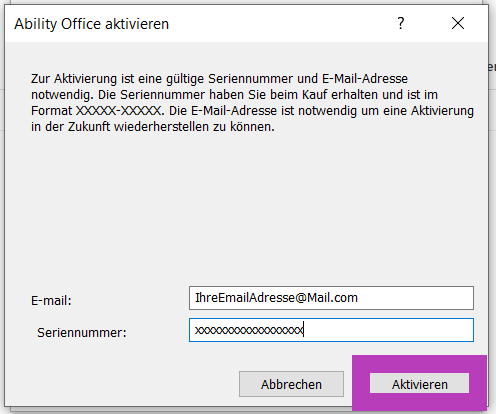Close the Ability Office aktivieren dialog

pos(458,23)
